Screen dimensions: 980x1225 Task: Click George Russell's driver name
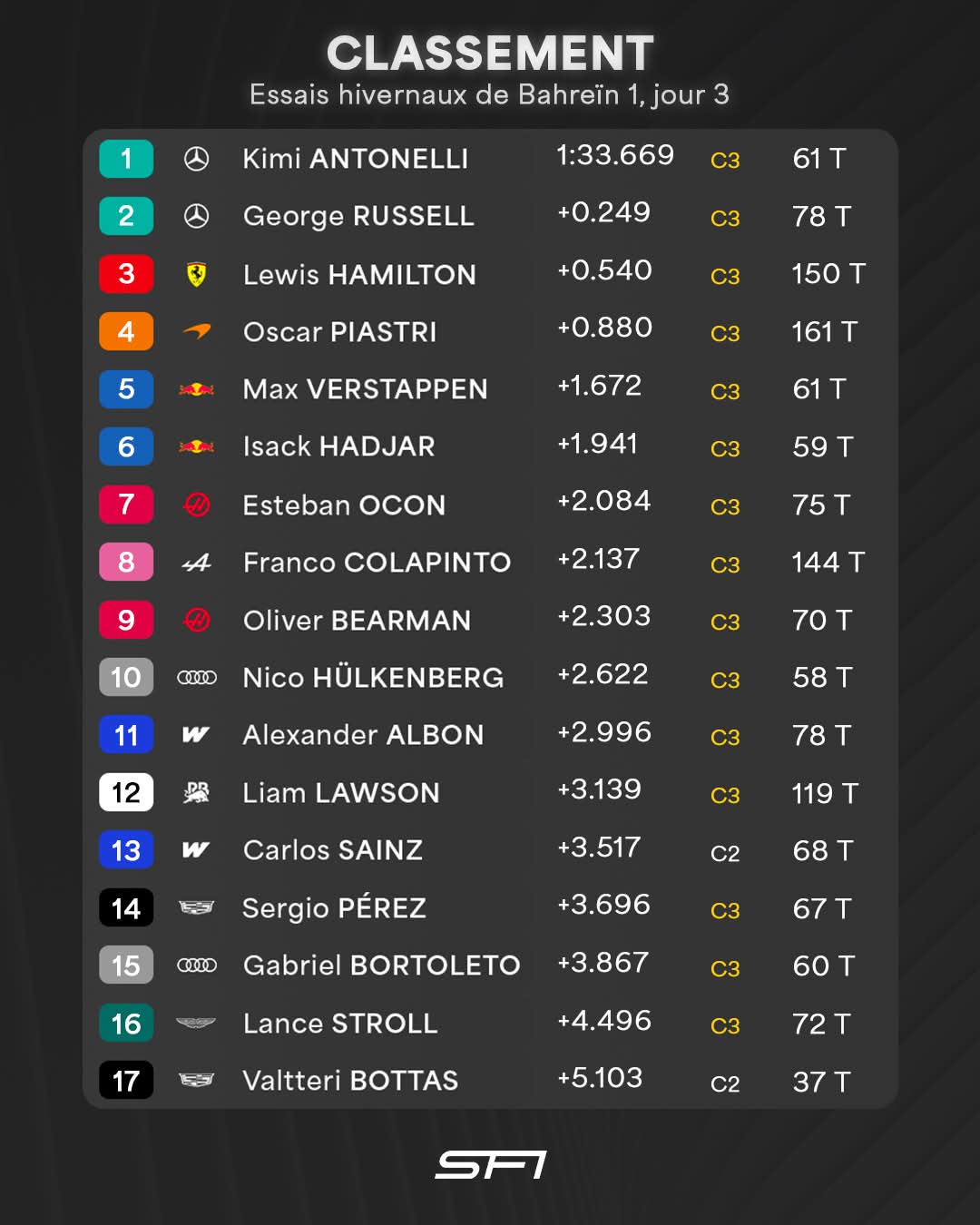click(x=358, y=216)
